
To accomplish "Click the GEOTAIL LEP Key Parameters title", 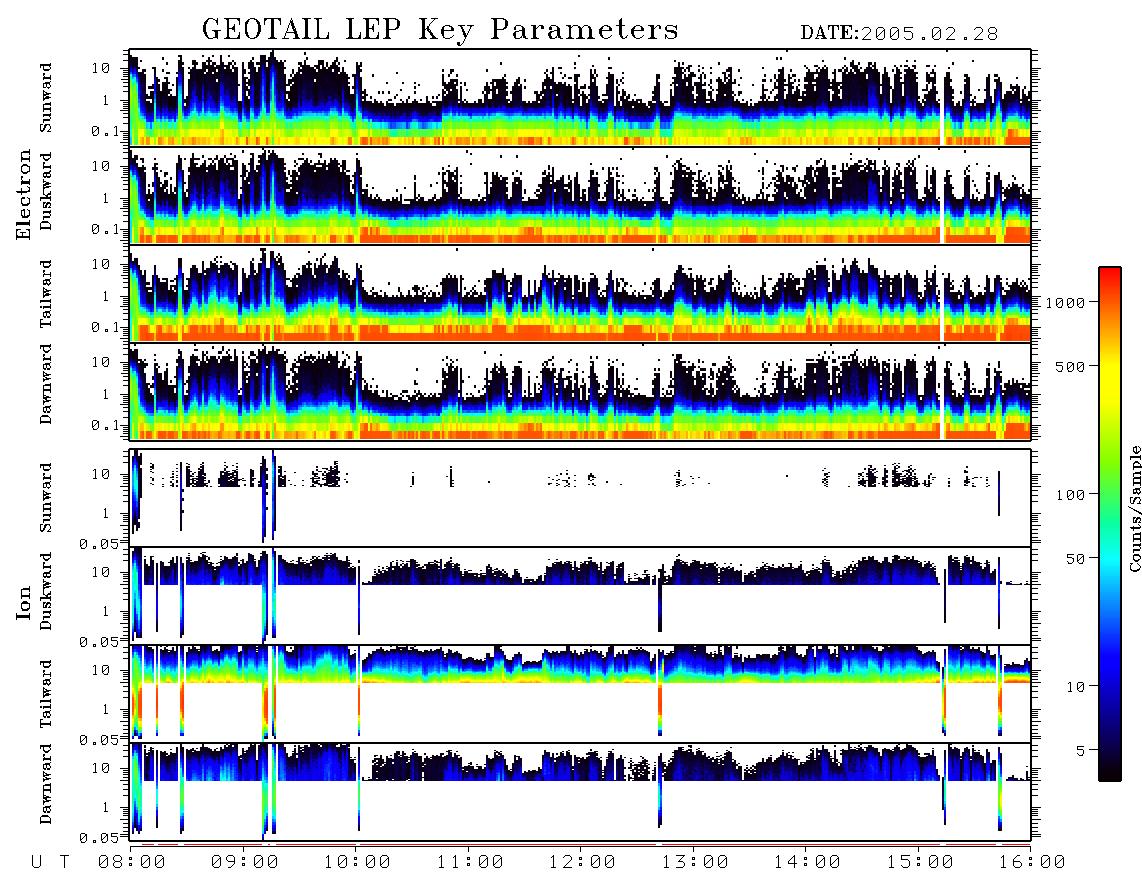I will [x=440, y=30].
